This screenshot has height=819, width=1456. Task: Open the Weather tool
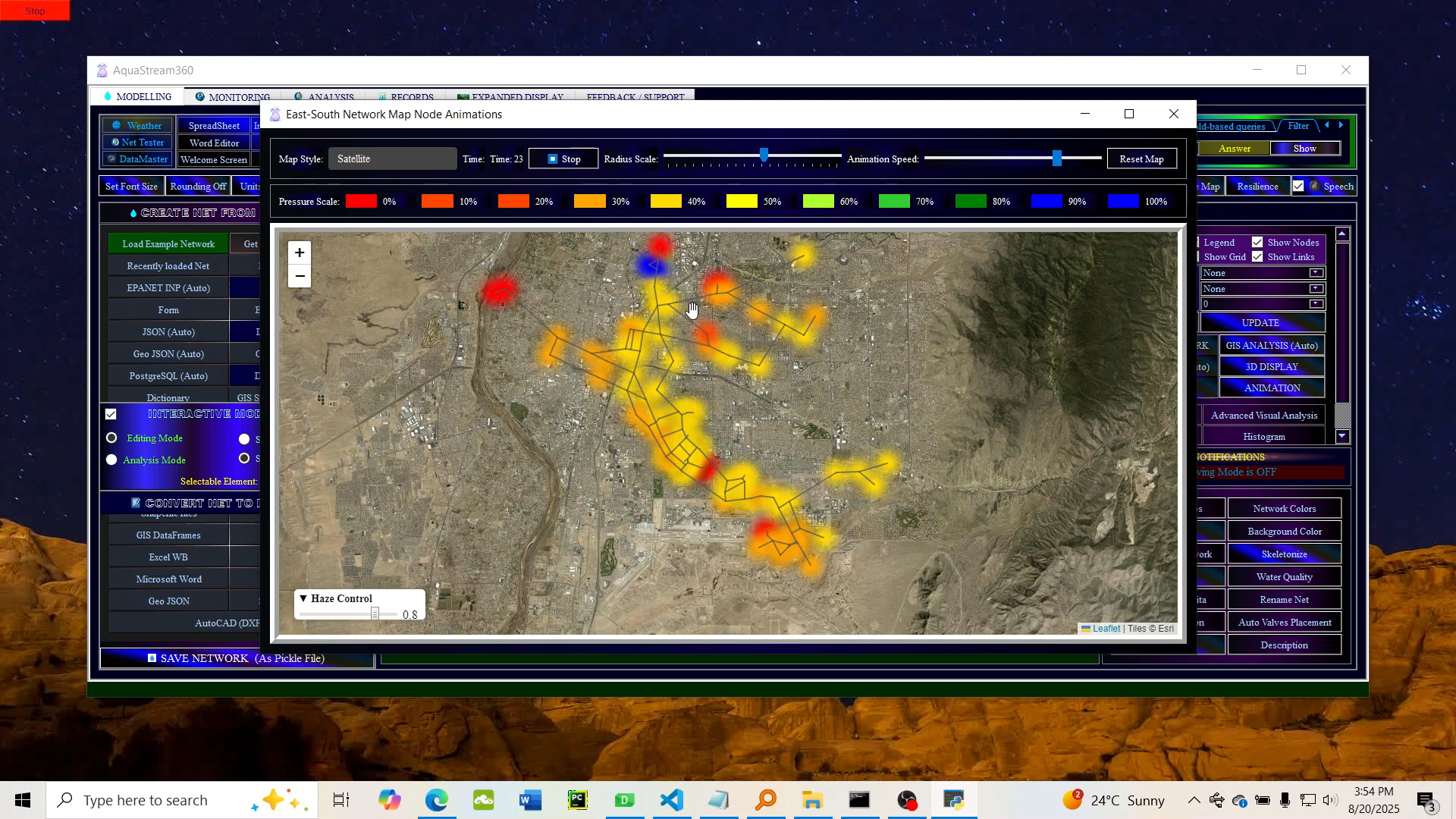(x=137, y=126)
